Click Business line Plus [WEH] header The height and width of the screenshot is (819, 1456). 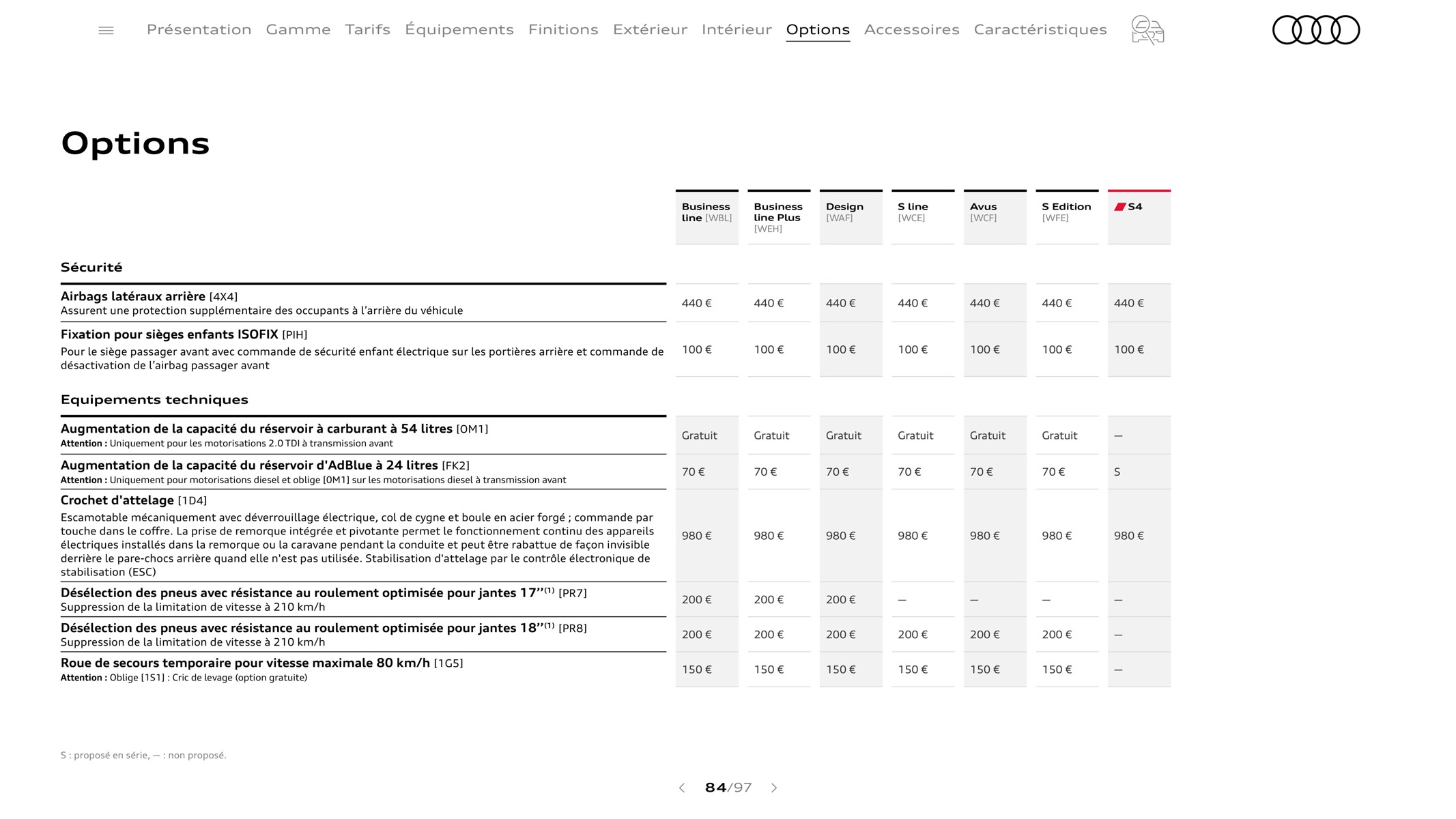779,217
